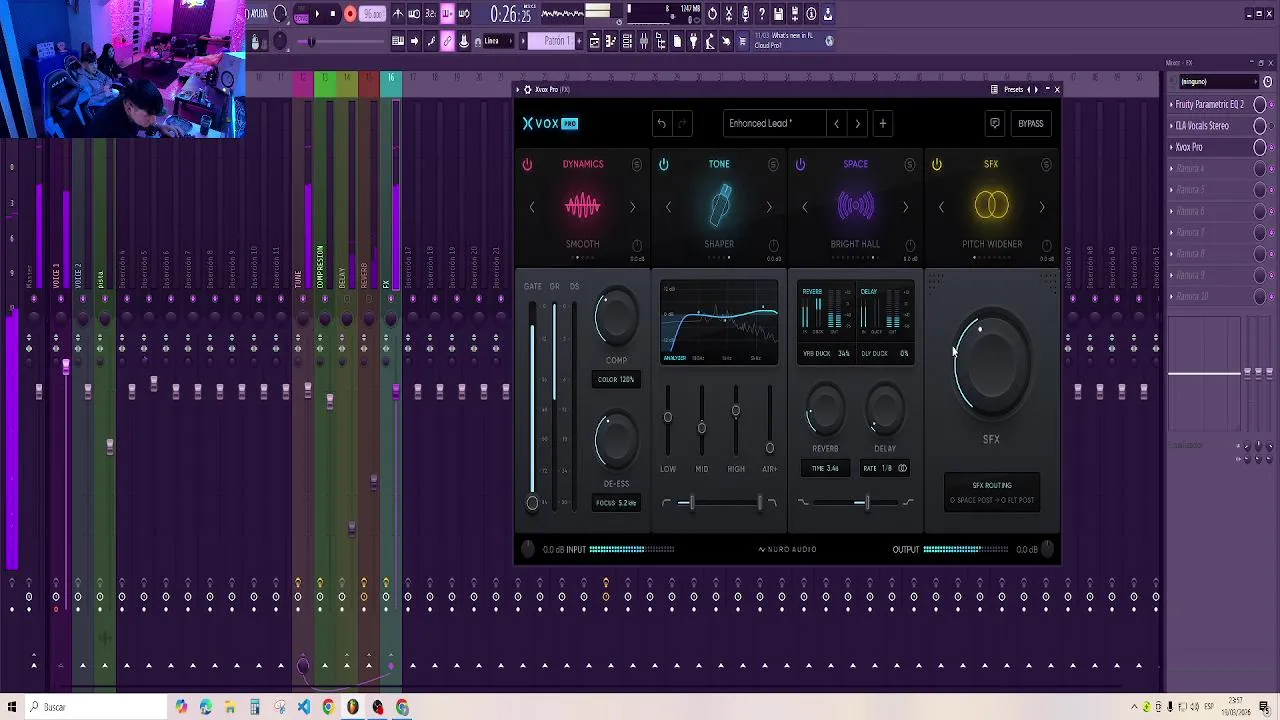This screenshot has height=720, width=1280.
Task: Click the FL Studio save disk icon
Action: 778,14
